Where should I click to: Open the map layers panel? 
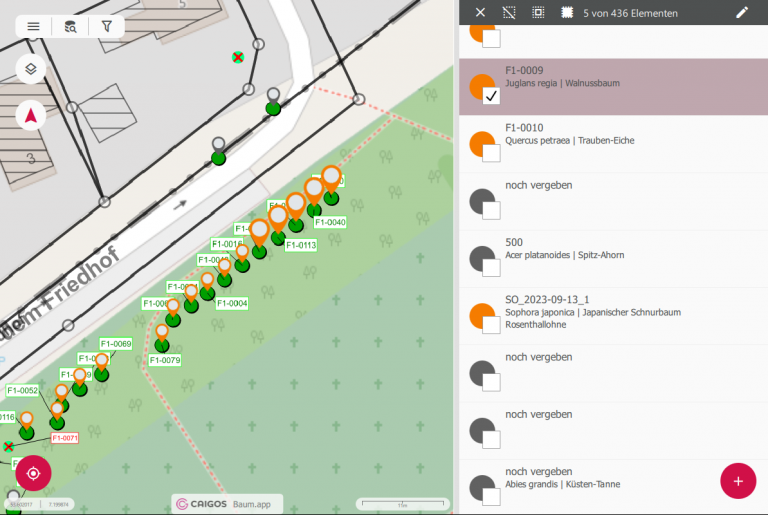[x=31, y=69]
